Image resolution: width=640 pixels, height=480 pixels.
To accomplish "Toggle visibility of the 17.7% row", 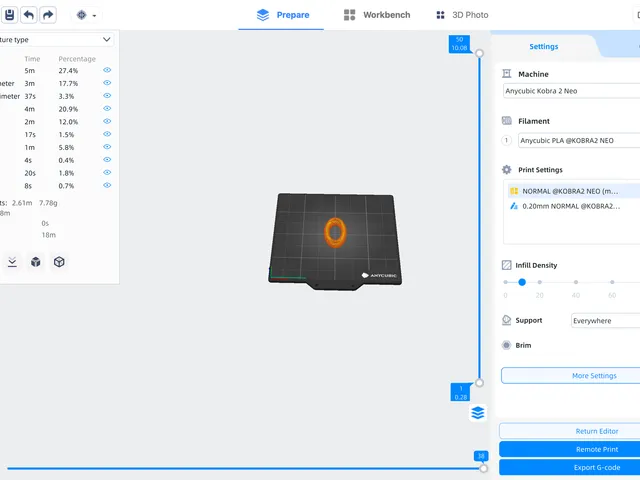I will tap(107, 83).
